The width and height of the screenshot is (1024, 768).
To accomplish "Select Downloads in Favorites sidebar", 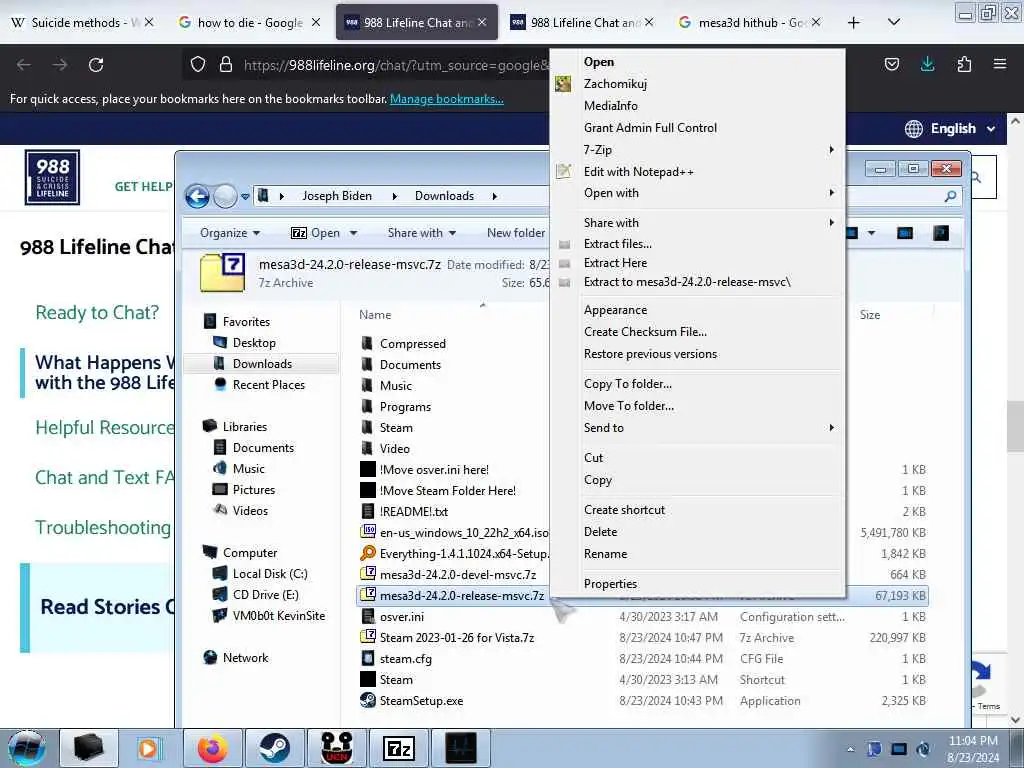I will [262, 364].
